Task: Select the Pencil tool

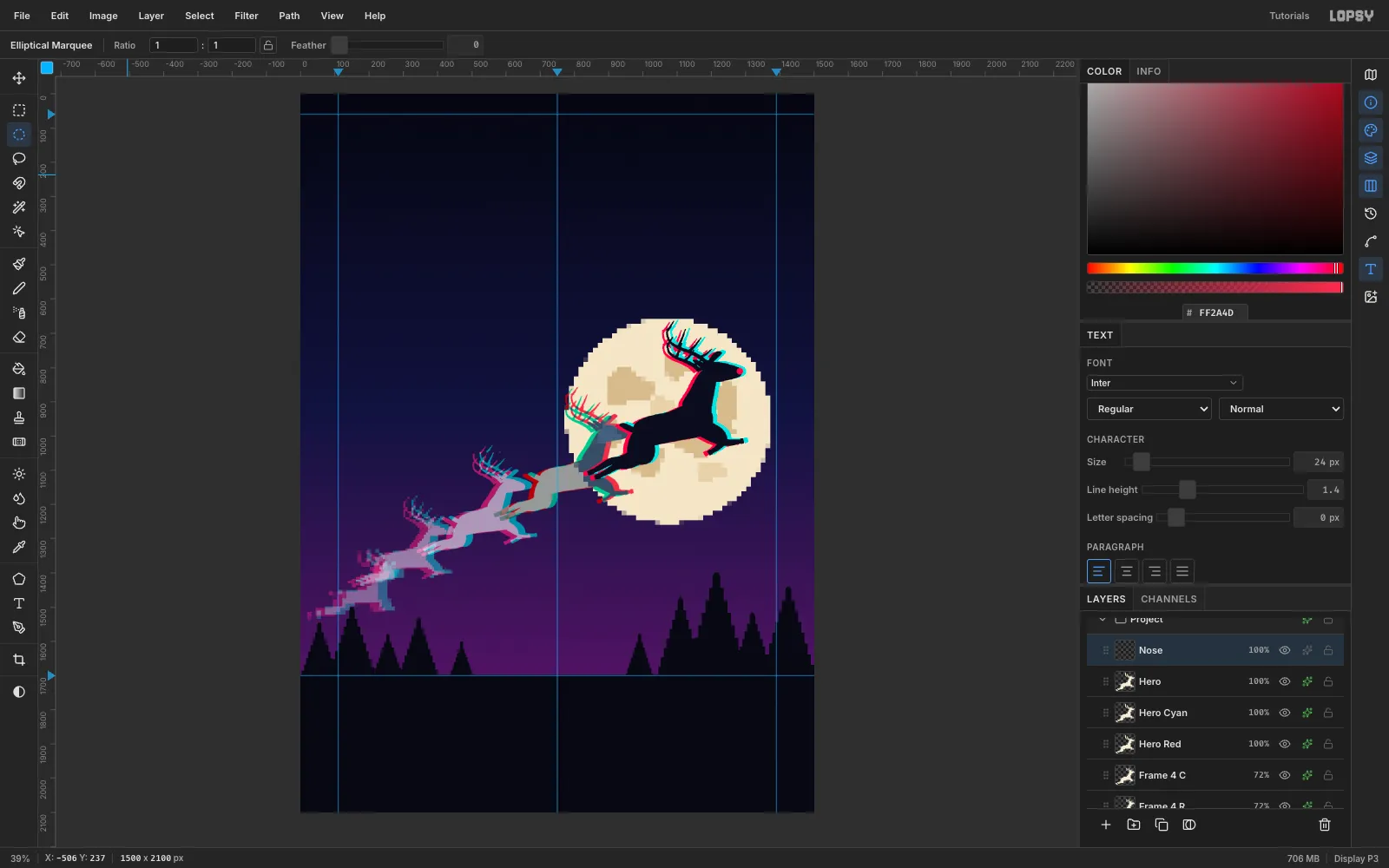Action: (x=19, y=288)
